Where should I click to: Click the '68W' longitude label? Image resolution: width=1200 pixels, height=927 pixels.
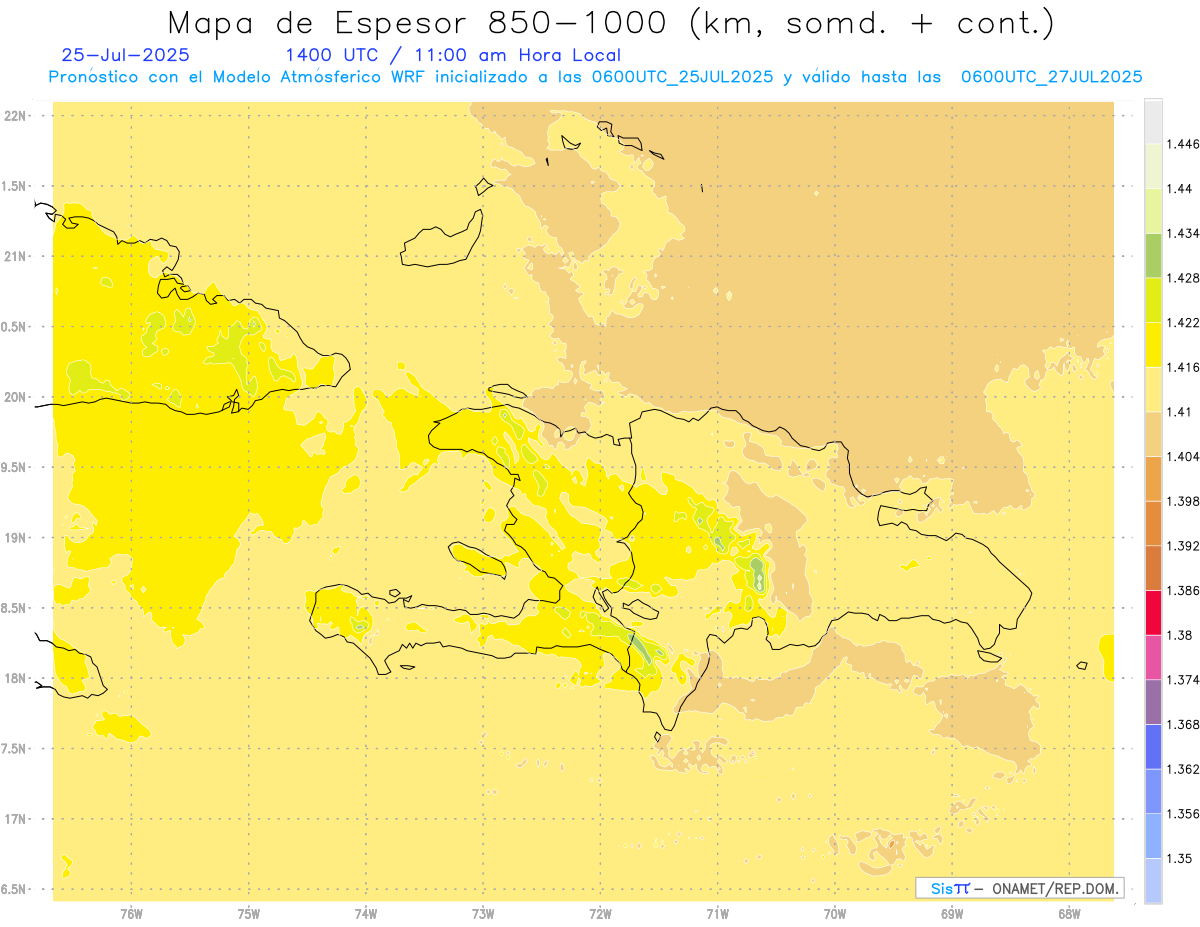tap(1069, 913)
